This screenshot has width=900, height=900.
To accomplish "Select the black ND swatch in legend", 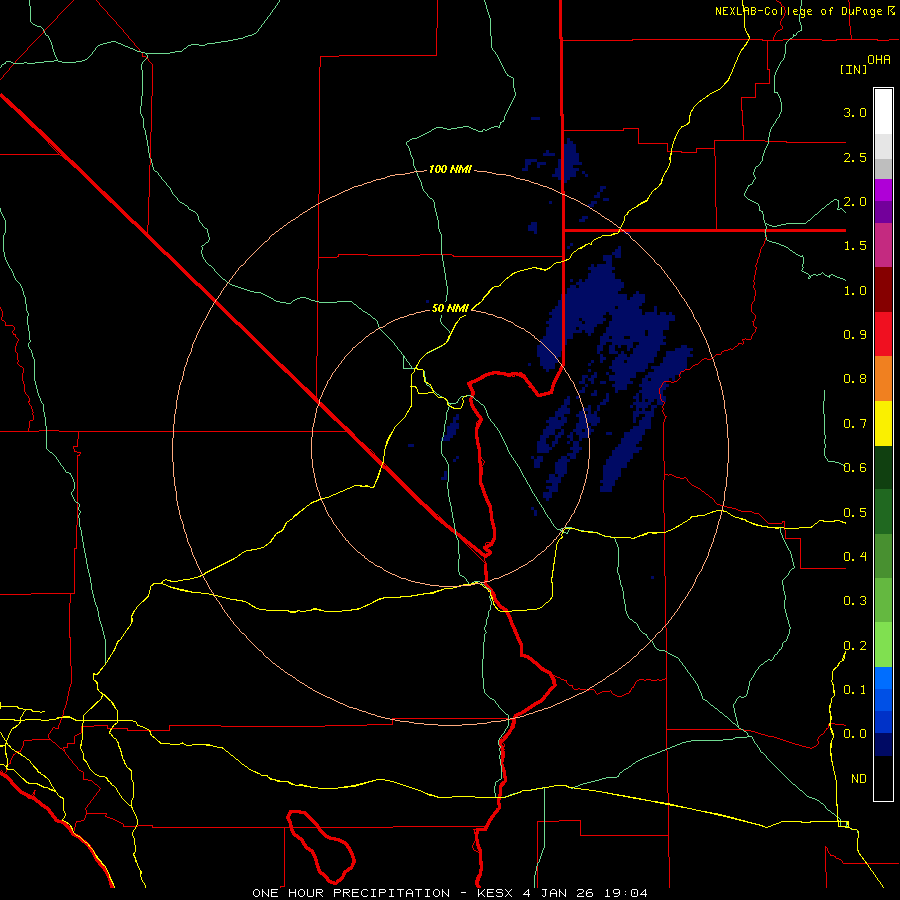I will (x=883, y=778).
